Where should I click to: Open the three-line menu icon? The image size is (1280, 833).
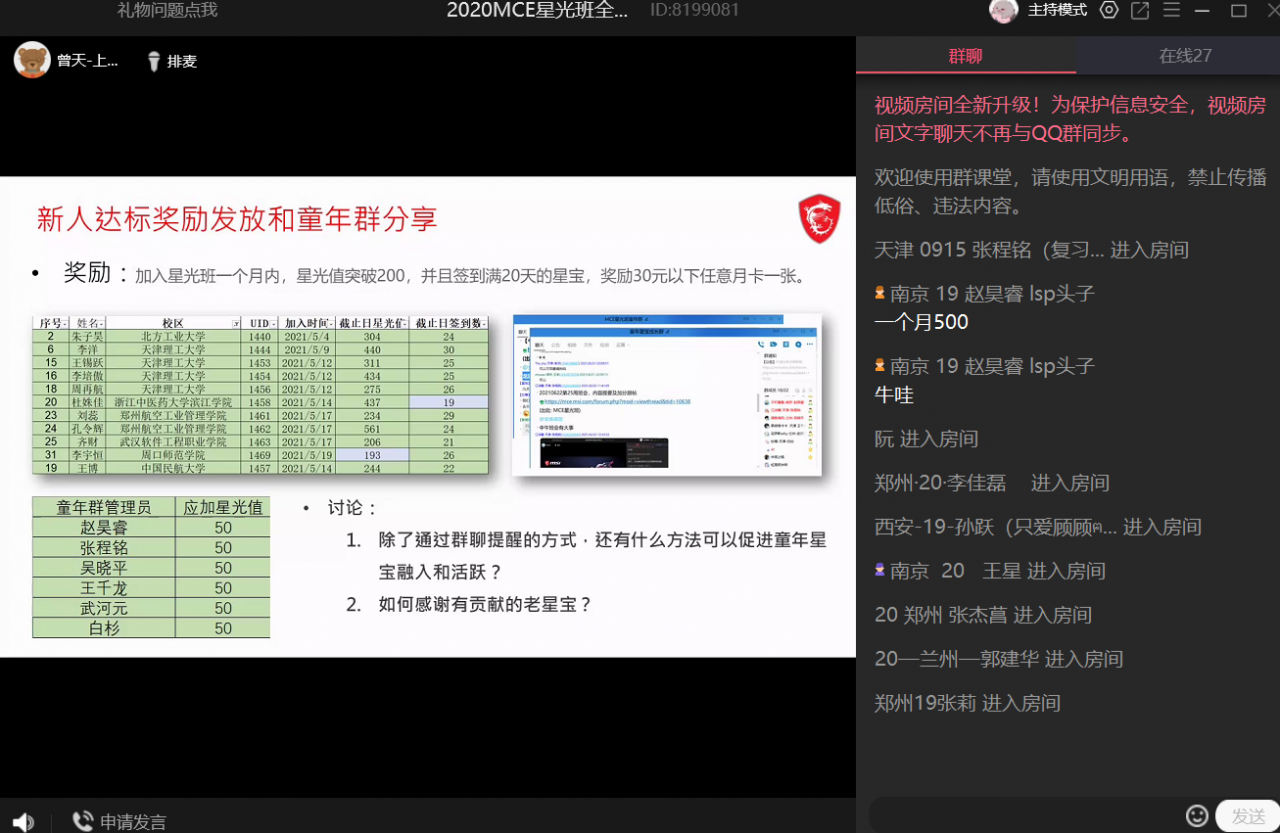pyautogui.click(x=1172, y=10)
